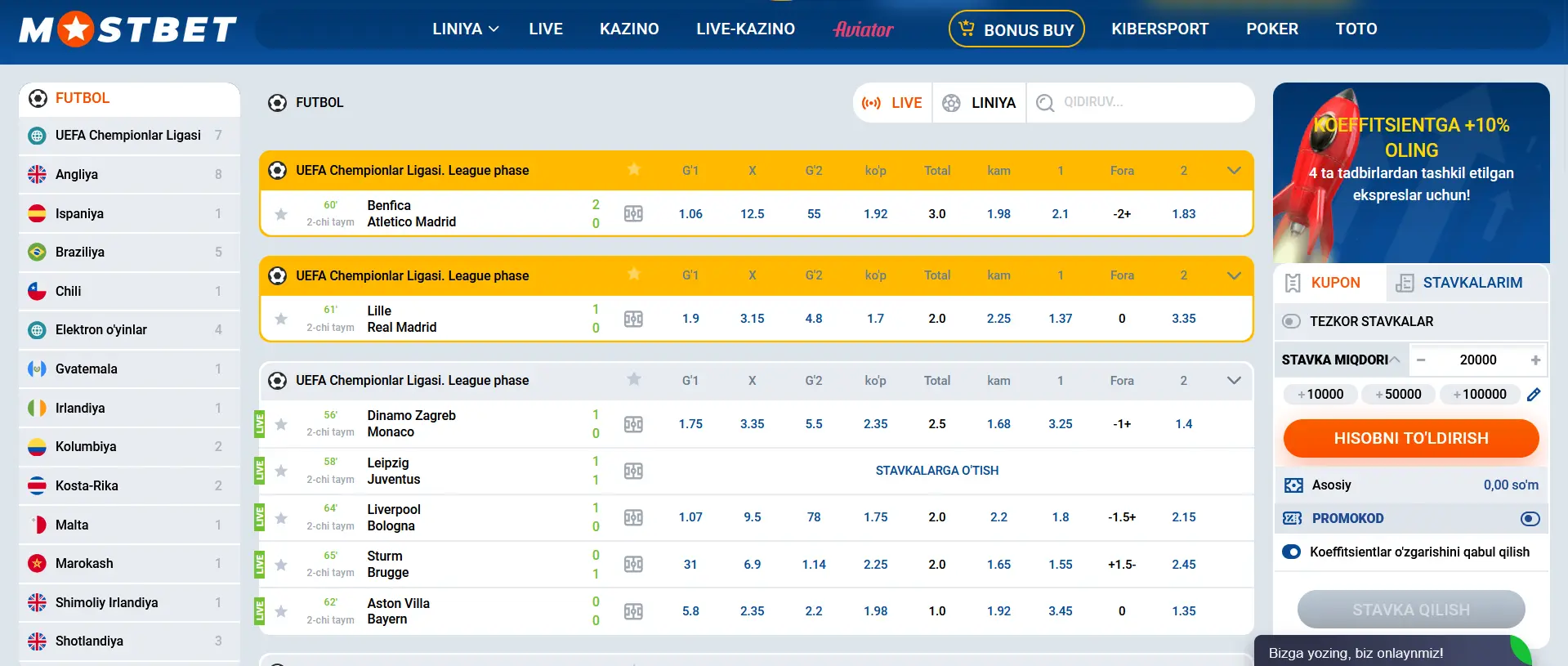Open pitch tracker for Liverpool match
1568x666 pixels.
[633, 517]
